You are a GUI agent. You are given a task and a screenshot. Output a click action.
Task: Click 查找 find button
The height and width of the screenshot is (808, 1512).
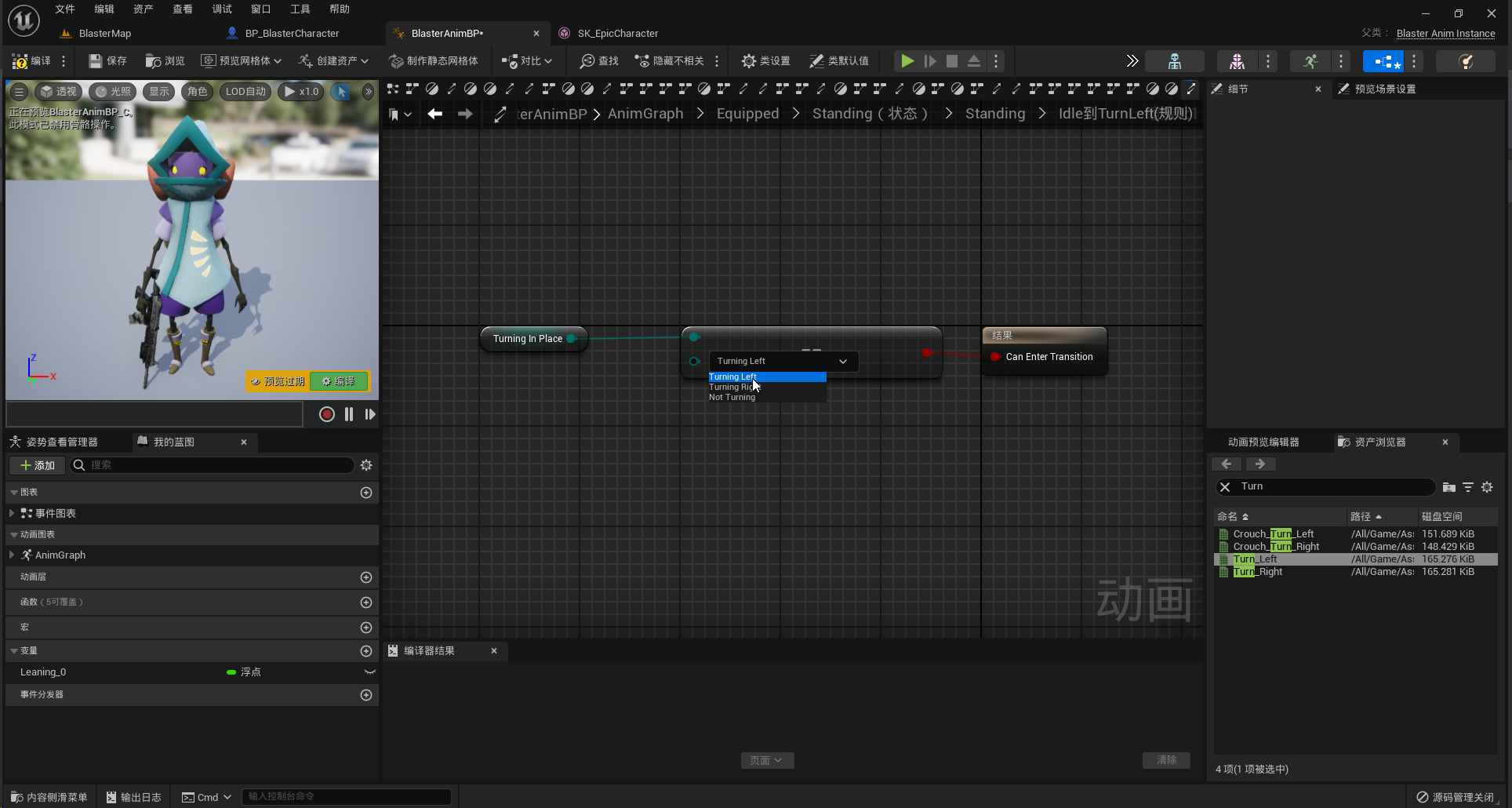pos(599,60)
